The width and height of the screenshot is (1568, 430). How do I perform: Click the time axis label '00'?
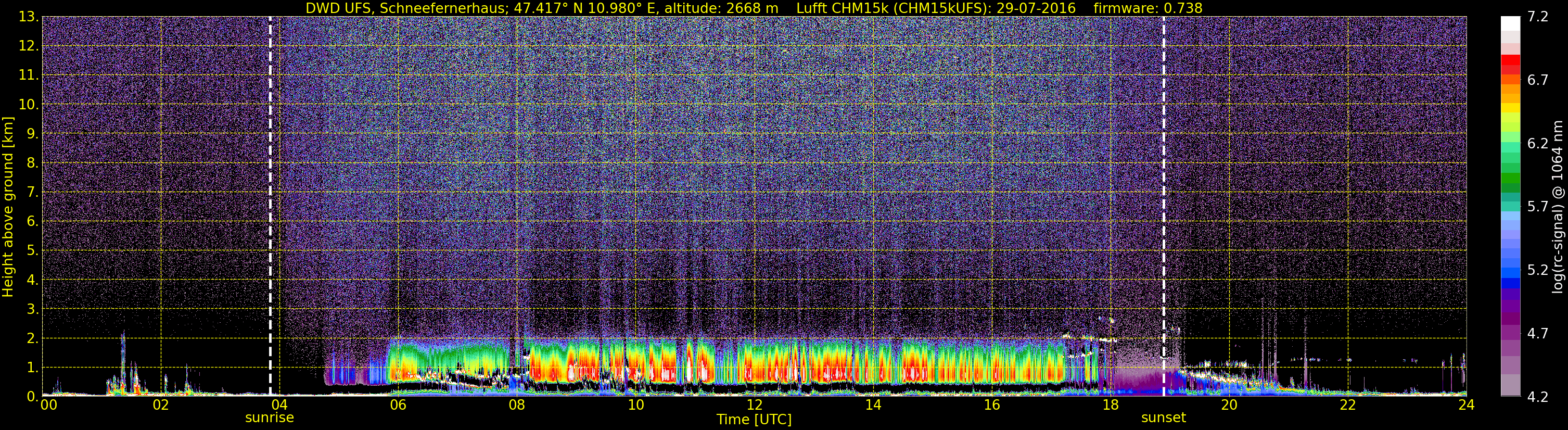pos(48,405)
